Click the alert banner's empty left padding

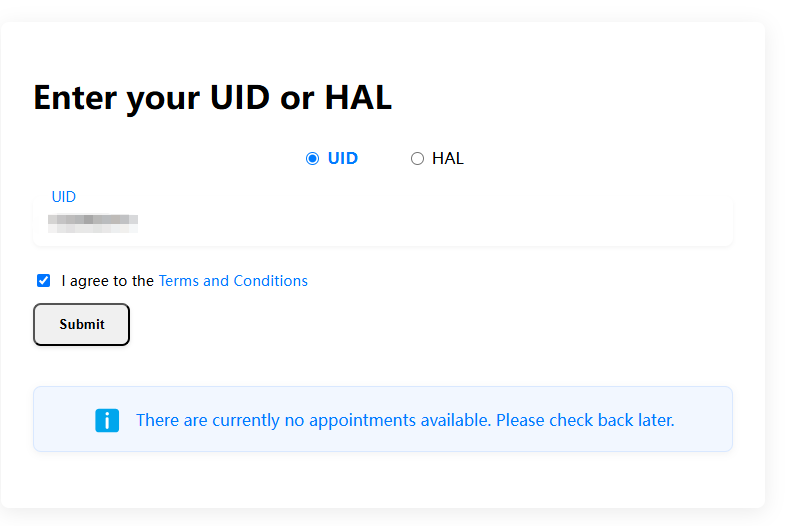[62, 420]
